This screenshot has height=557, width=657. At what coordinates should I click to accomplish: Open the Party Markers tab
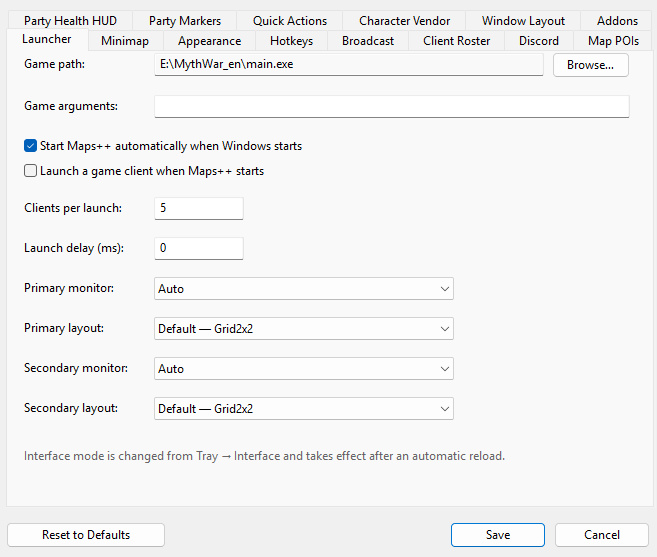pyautogui.click(x=185, y=21)
